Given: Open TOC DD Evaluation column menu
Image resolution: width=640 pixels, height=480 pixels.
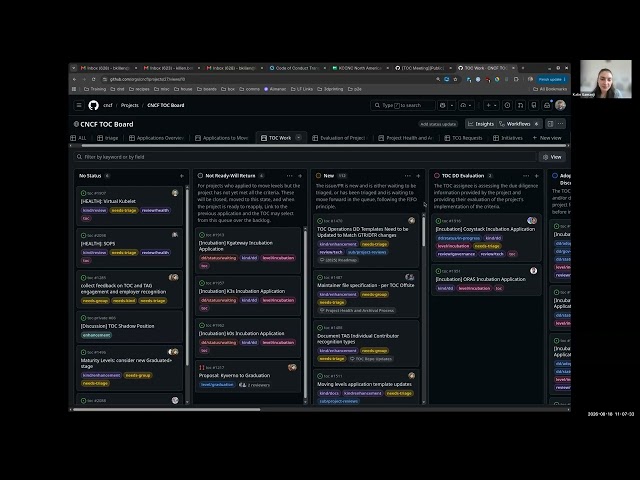Looking at the screenshot, I should click(x=526, y=176).
